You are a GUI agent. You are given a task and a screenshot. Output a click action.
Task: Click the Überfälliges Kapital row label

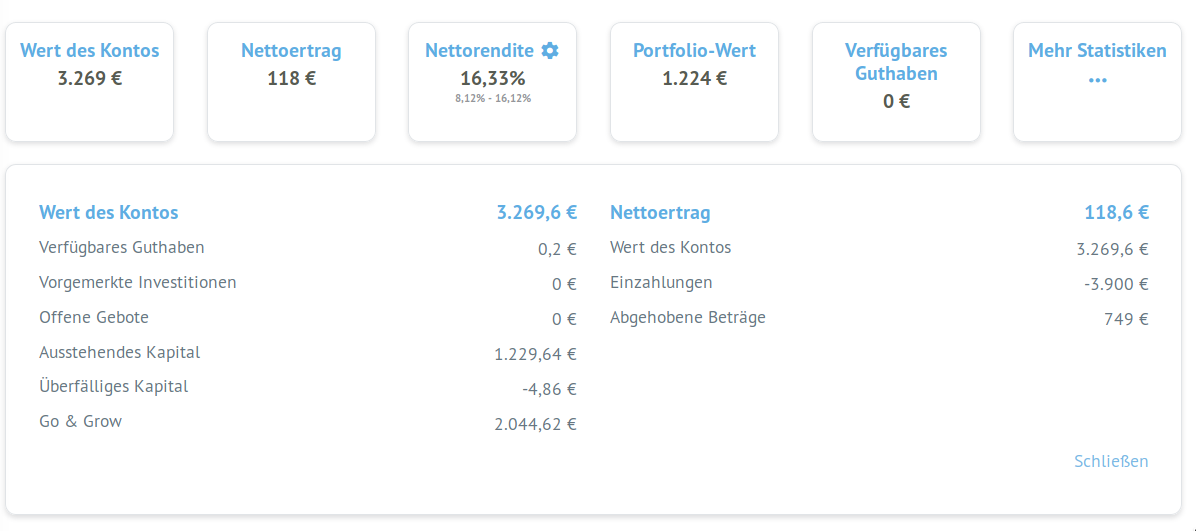coord(114,386)
